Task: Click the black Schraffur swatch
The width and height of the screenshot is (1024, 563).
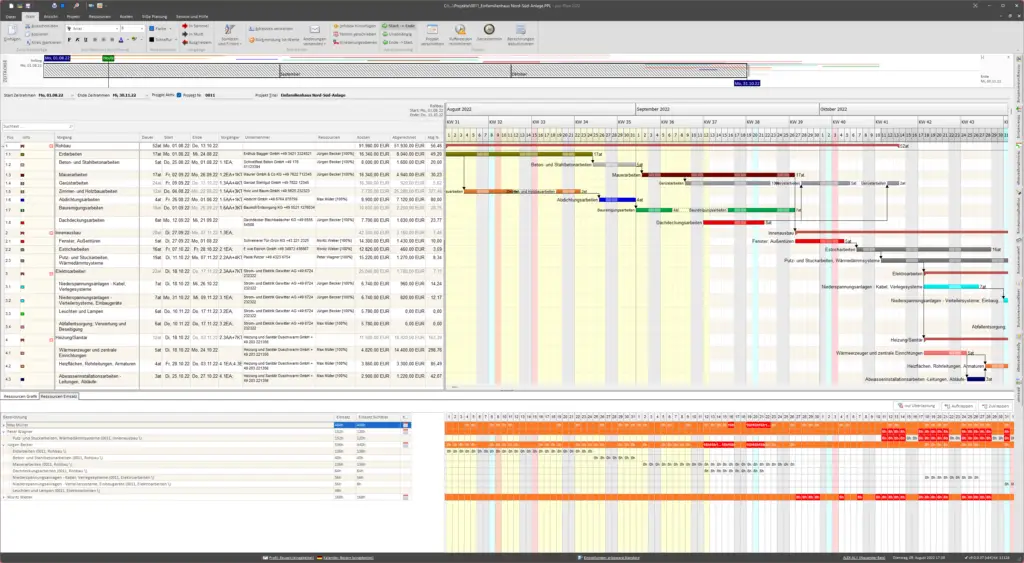Action: 152,40
